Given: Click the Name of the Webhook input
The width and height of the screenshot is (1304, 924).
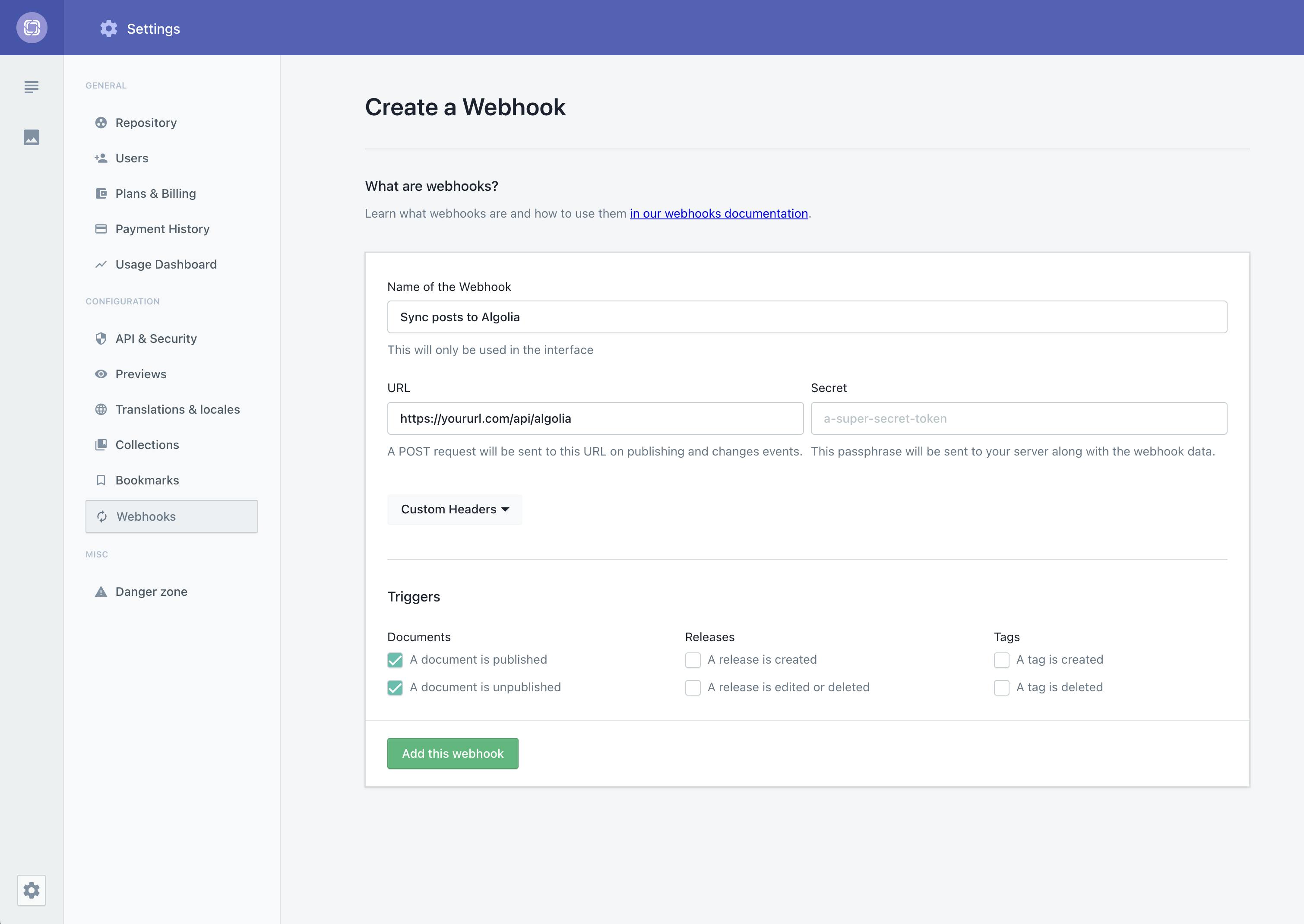Looking at the screenshot, I should pos(808,316).
